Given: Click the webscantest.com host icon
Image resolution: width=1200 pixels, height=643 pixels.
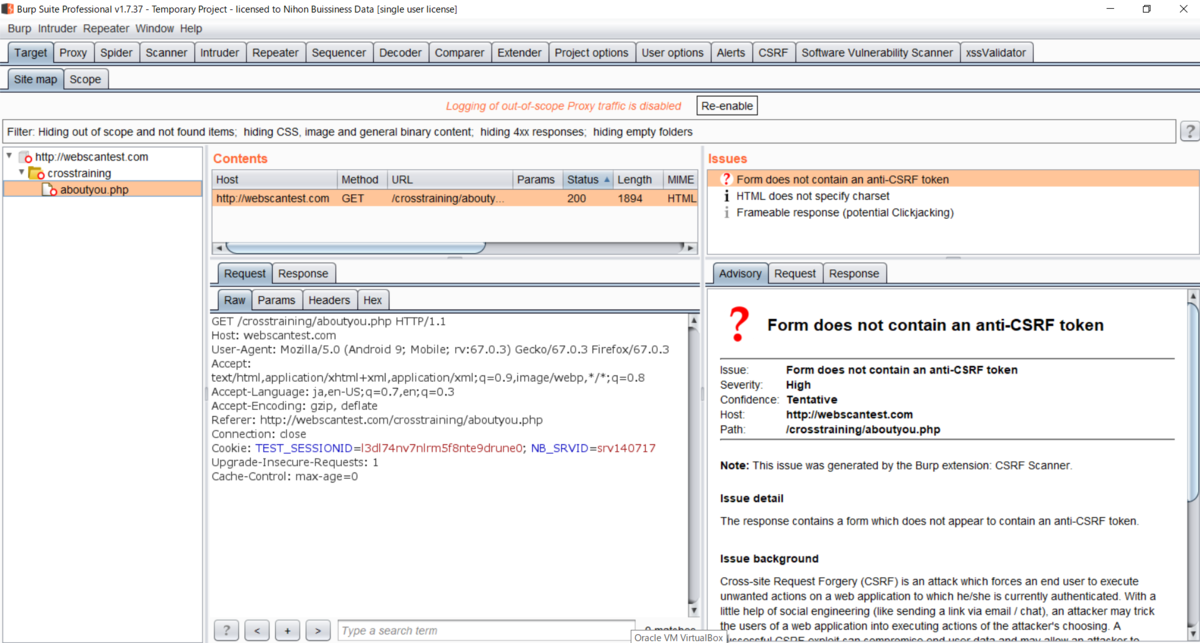Looking at the screenshot, I should (x=25, y=157).
